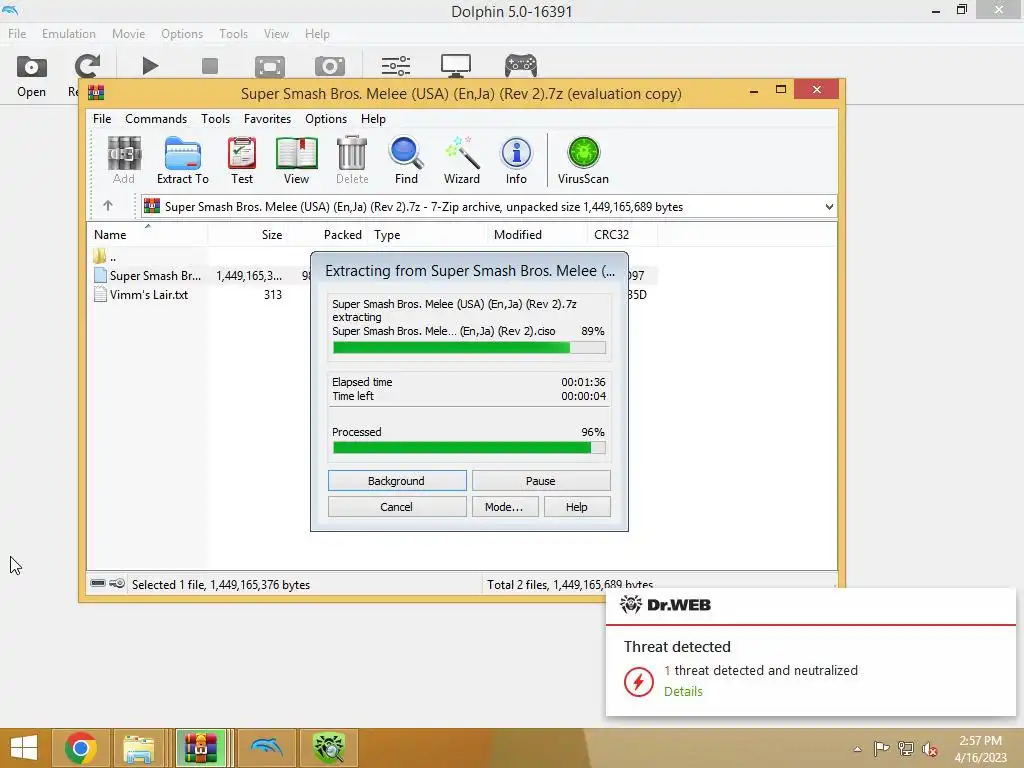Open Dolphin View menu
Image resolution: width=1024 pixels, height=768 pixels.
pyautogui.click(x=276, y=34)
